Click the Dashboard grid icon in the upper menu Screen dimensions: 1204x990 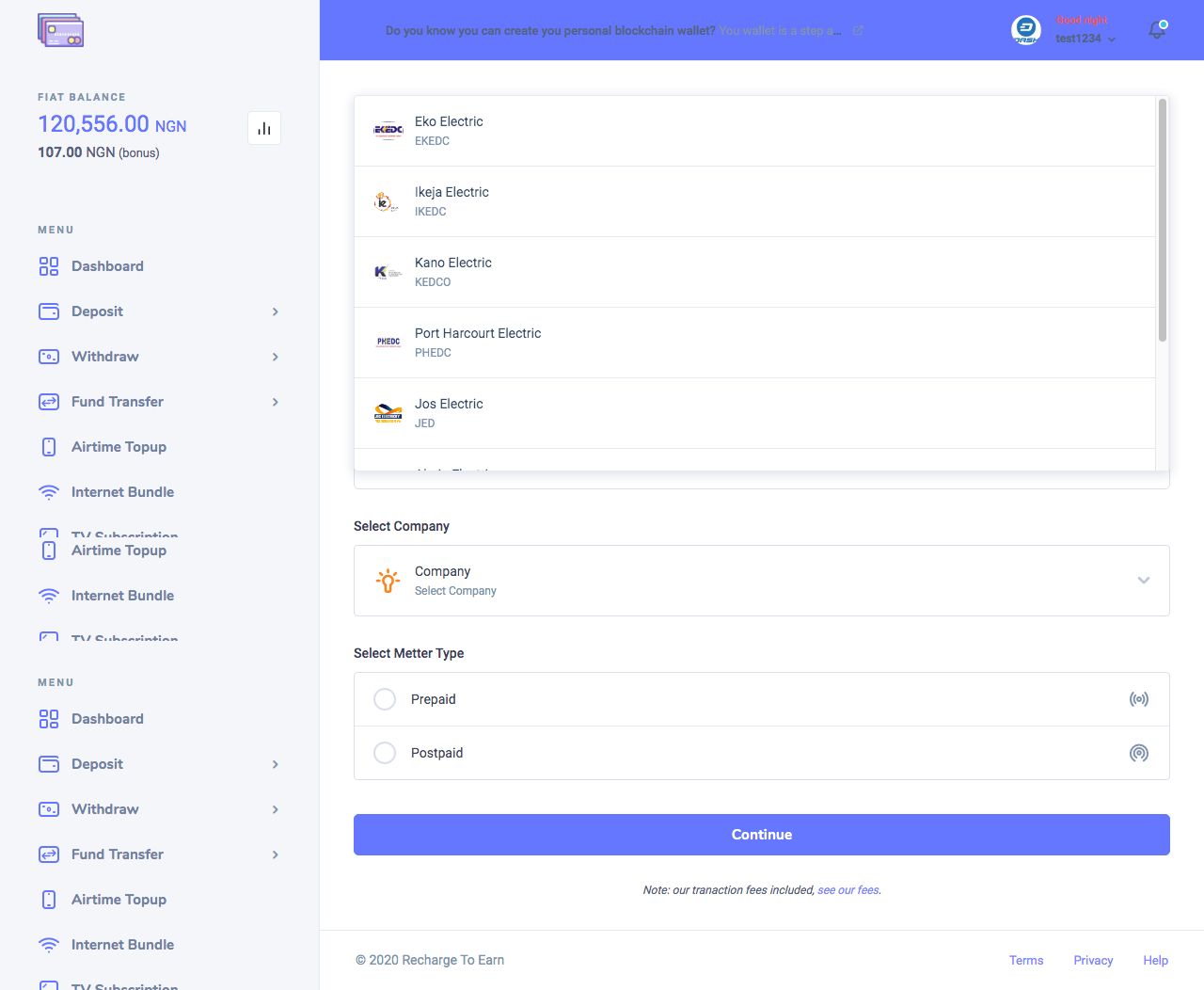coord(49,266)
